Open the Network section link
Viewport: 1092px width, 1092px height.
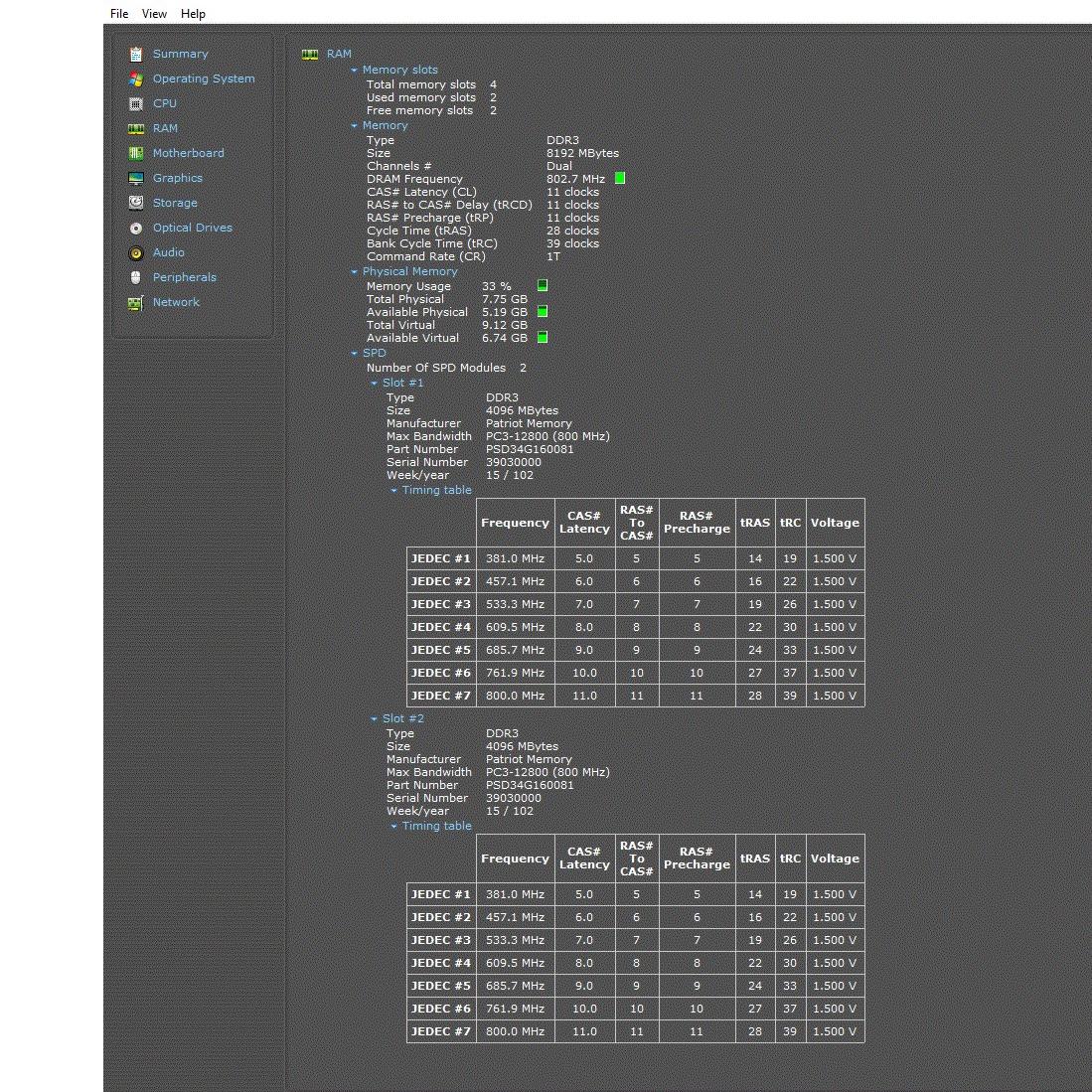pos(176,302)
